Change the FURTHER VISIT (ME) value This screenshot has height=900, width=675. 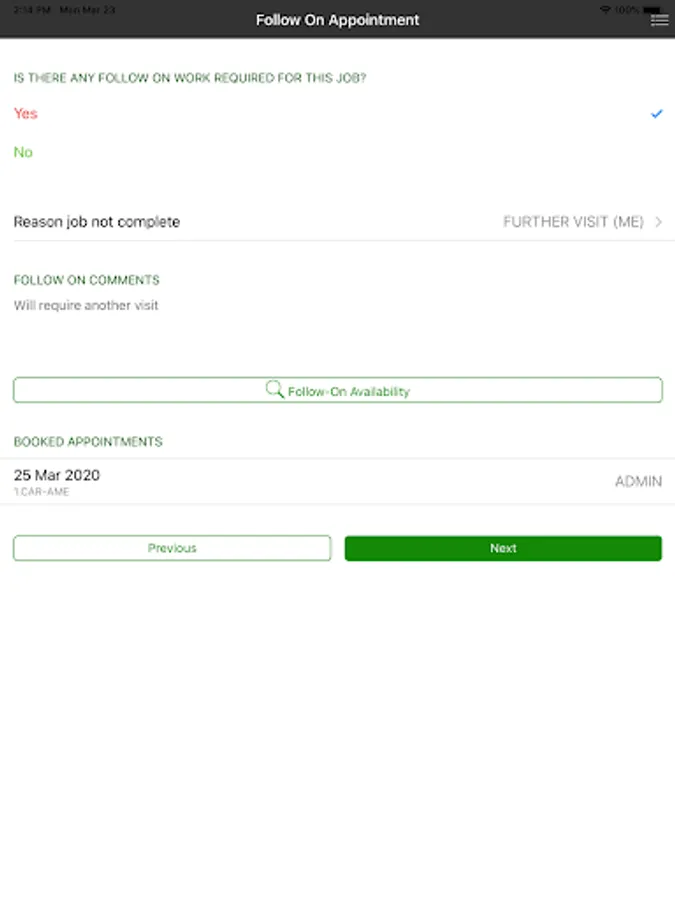573,222
